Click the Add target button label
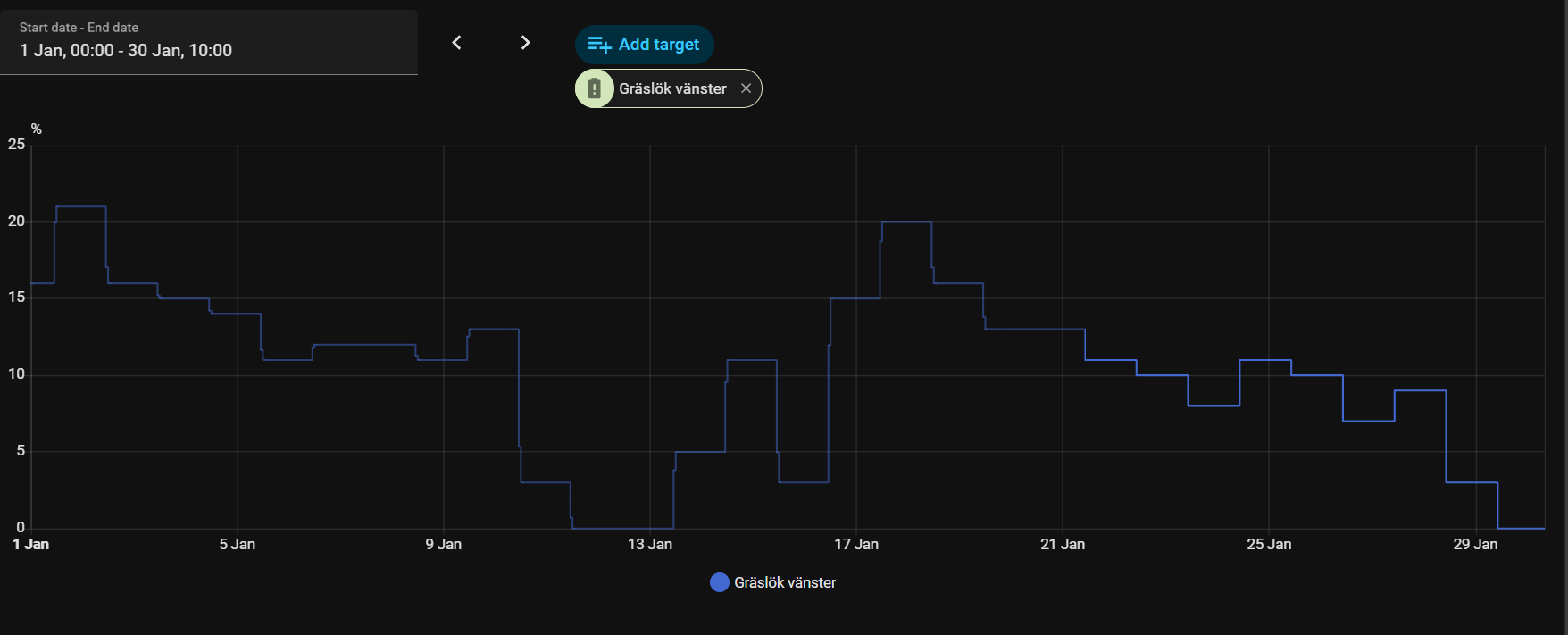 pyautogui.click(x=659, y=45)
